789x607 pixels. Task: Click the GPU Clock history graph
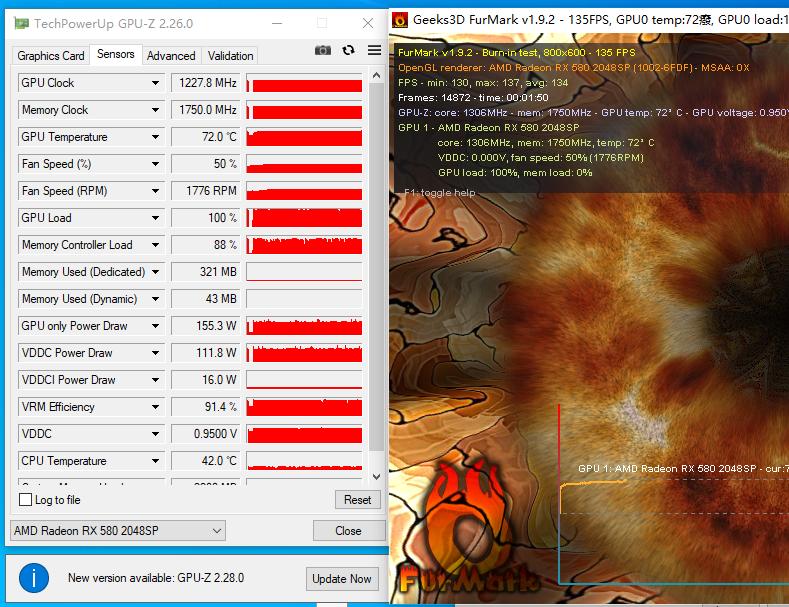click(x=304, y=83)
